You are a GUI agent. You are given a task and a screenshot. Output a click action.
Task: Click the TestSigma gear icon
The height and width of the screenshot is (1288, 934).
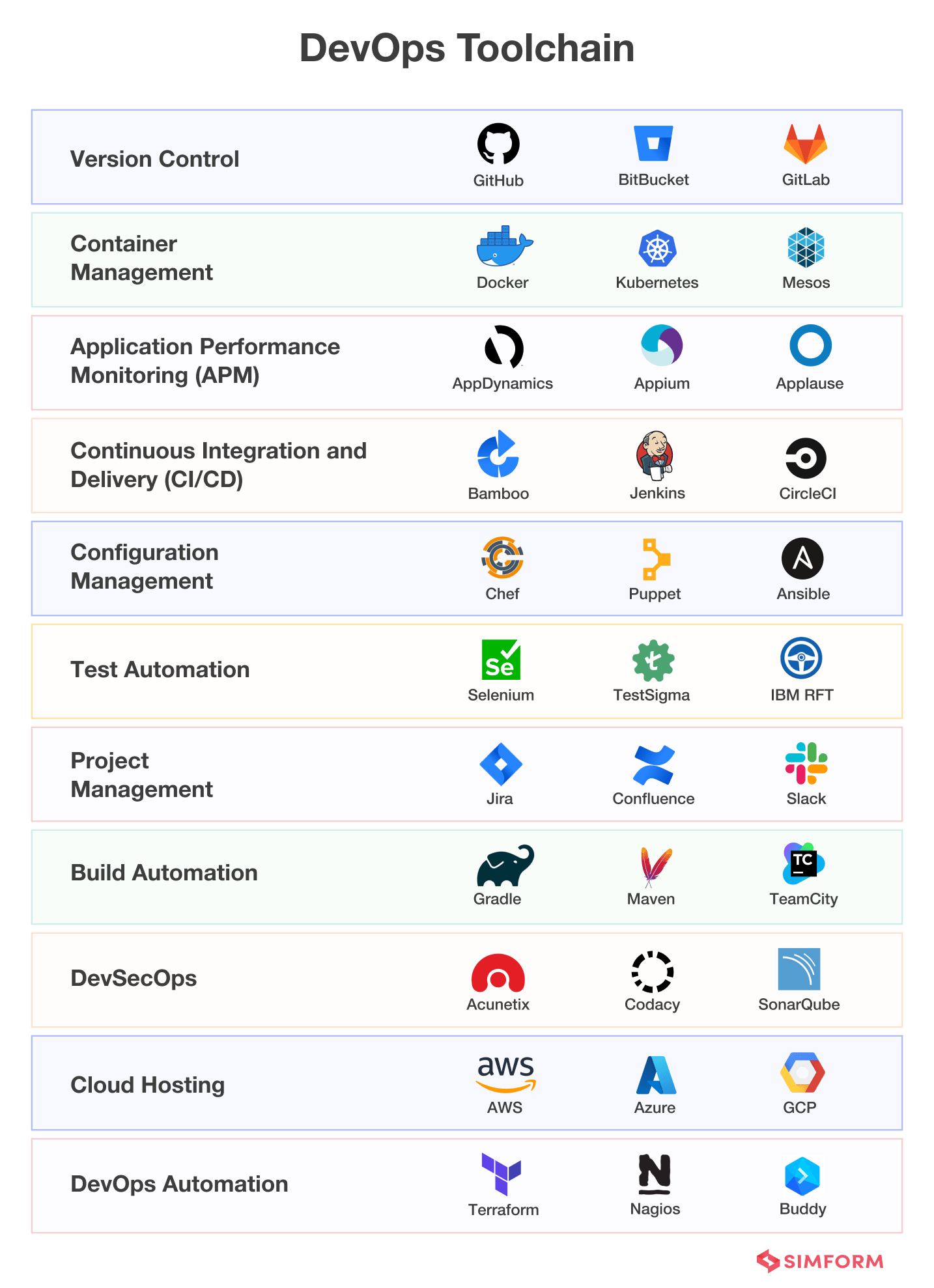click(653, 661)
